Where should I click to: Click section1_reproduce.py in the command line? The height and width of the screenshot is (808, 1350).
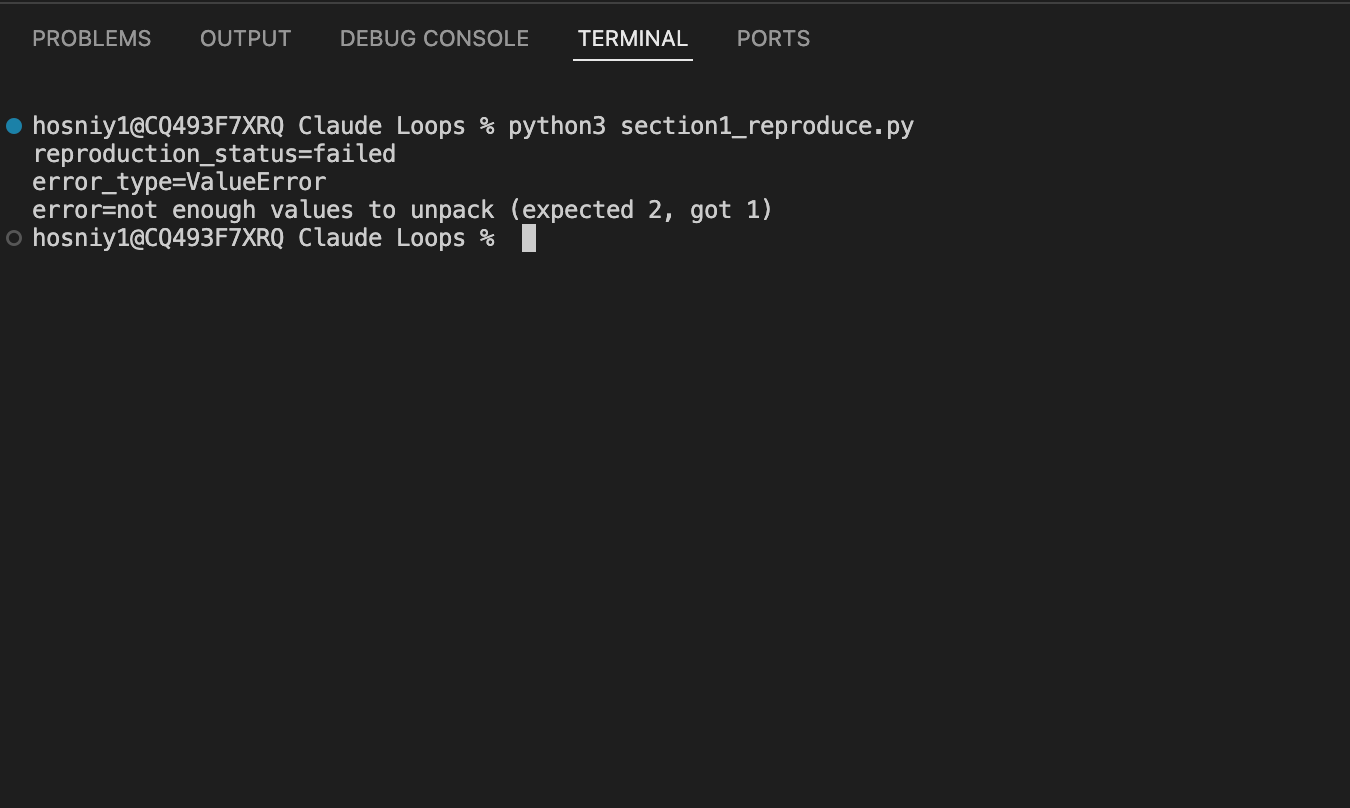click(x=767, y=126)
